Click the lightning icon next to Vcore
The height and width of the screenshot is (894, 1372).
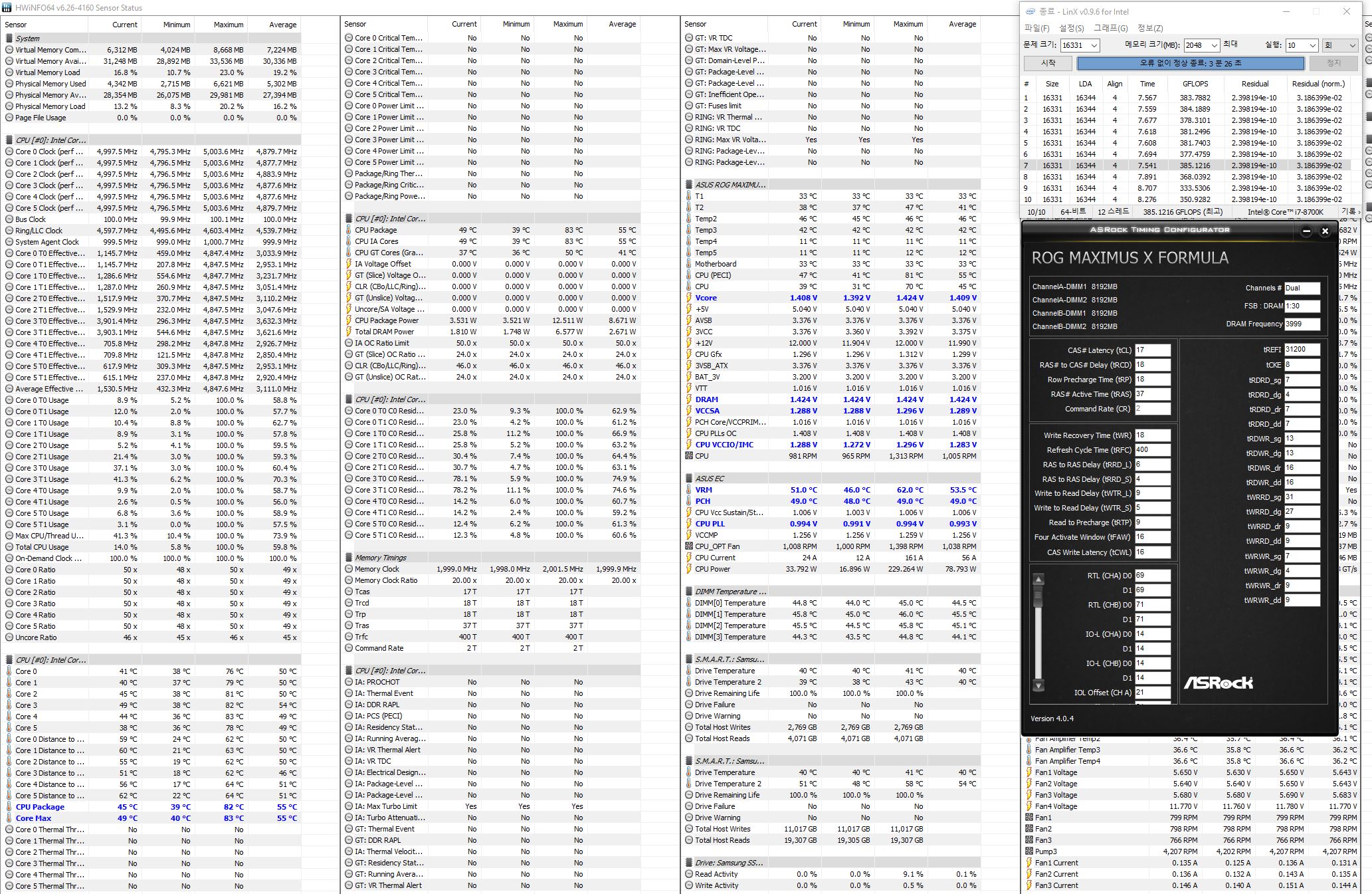click(x=688, y=298)
